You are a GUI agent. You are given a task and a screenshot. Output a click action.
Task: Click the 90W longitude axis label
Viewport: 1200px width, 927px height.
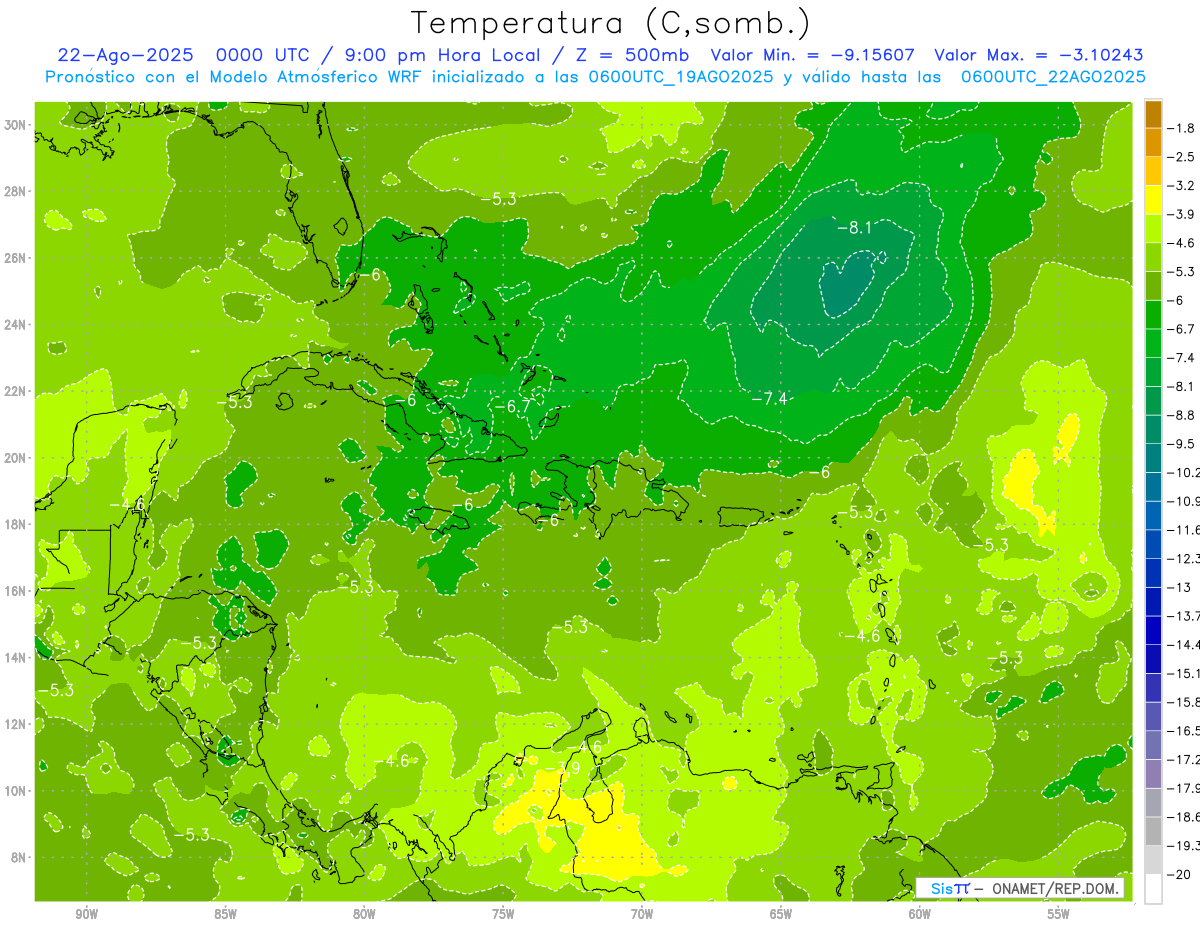(x=87, y=913)
